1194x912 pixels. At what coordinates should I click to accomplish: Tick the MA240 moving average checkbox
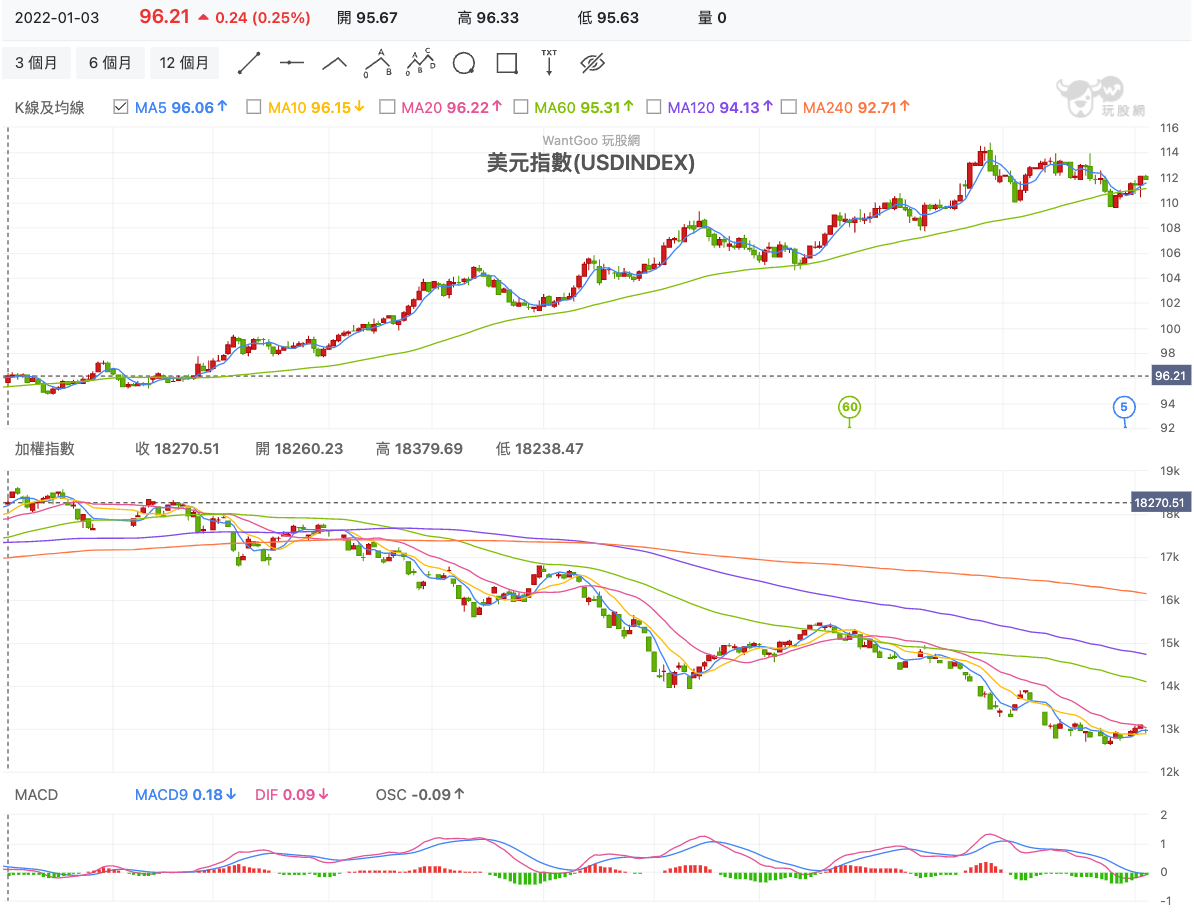(788, 107)
